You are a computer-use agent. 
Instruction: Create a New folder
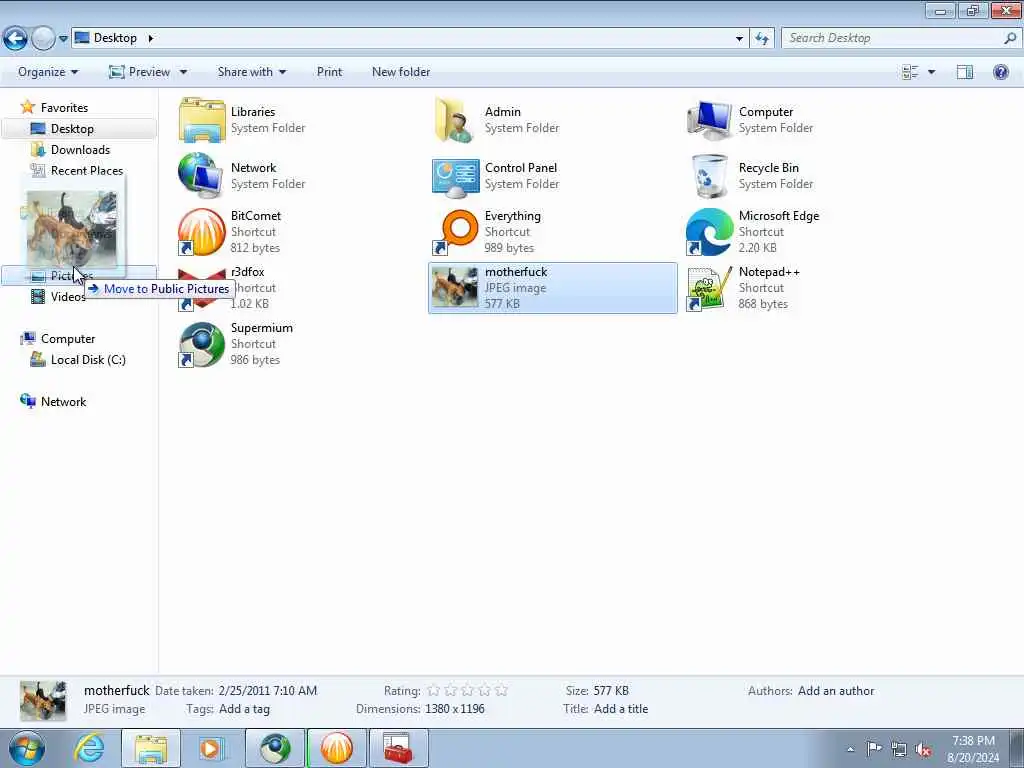tap(401, 72)
